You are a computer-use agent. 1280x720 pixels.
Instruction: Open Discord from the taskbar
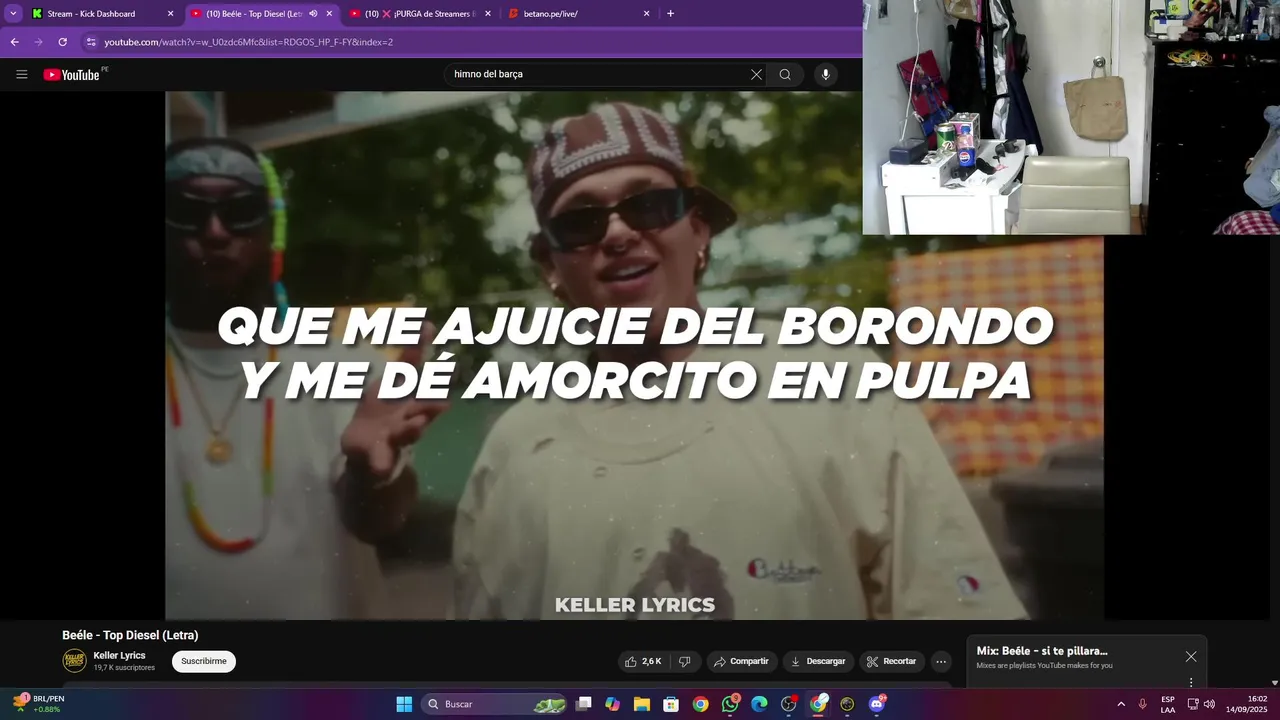click(877, 704)
